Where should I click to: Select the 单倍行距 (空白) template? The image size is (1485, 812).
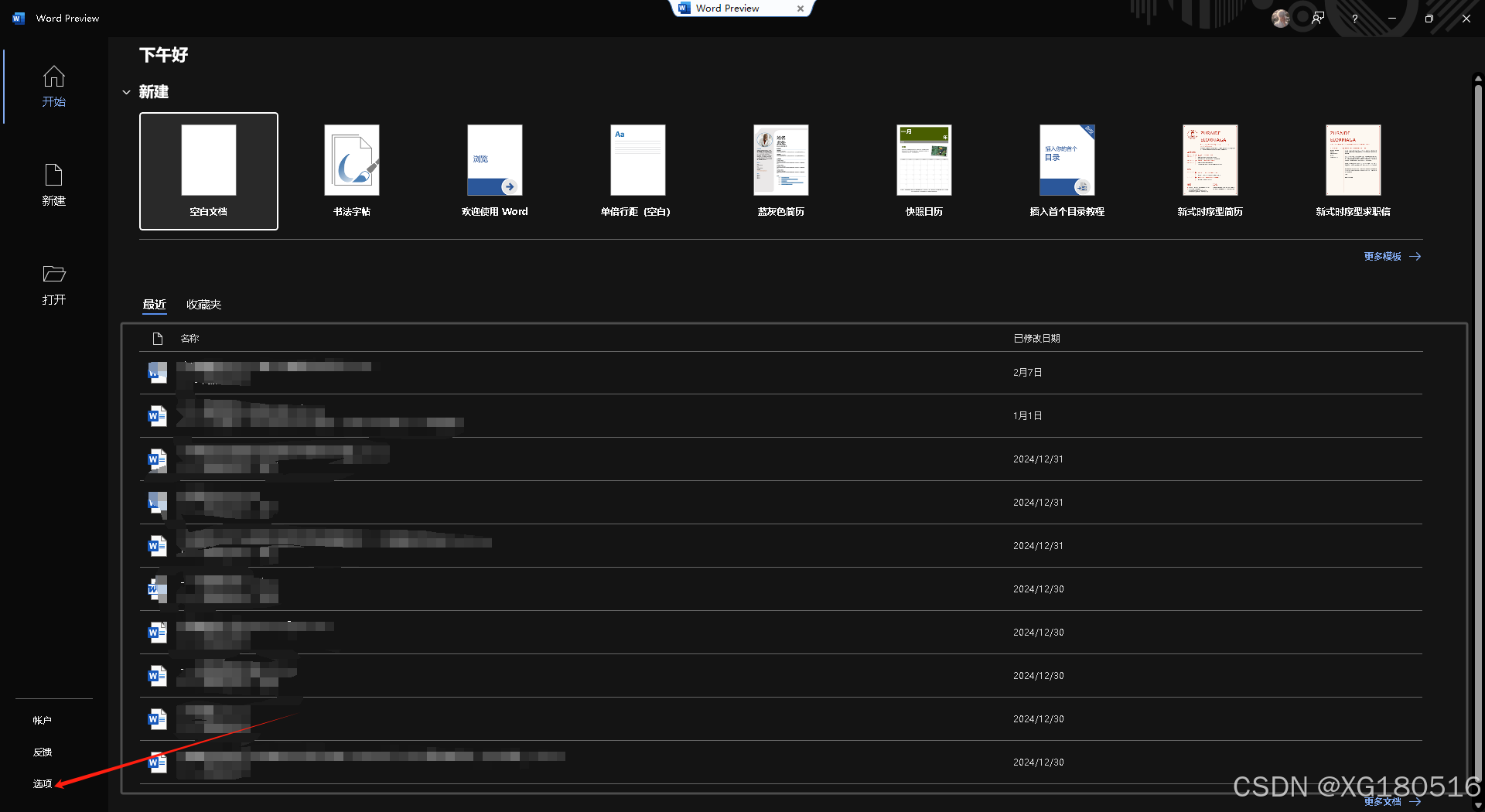[638, 171]
